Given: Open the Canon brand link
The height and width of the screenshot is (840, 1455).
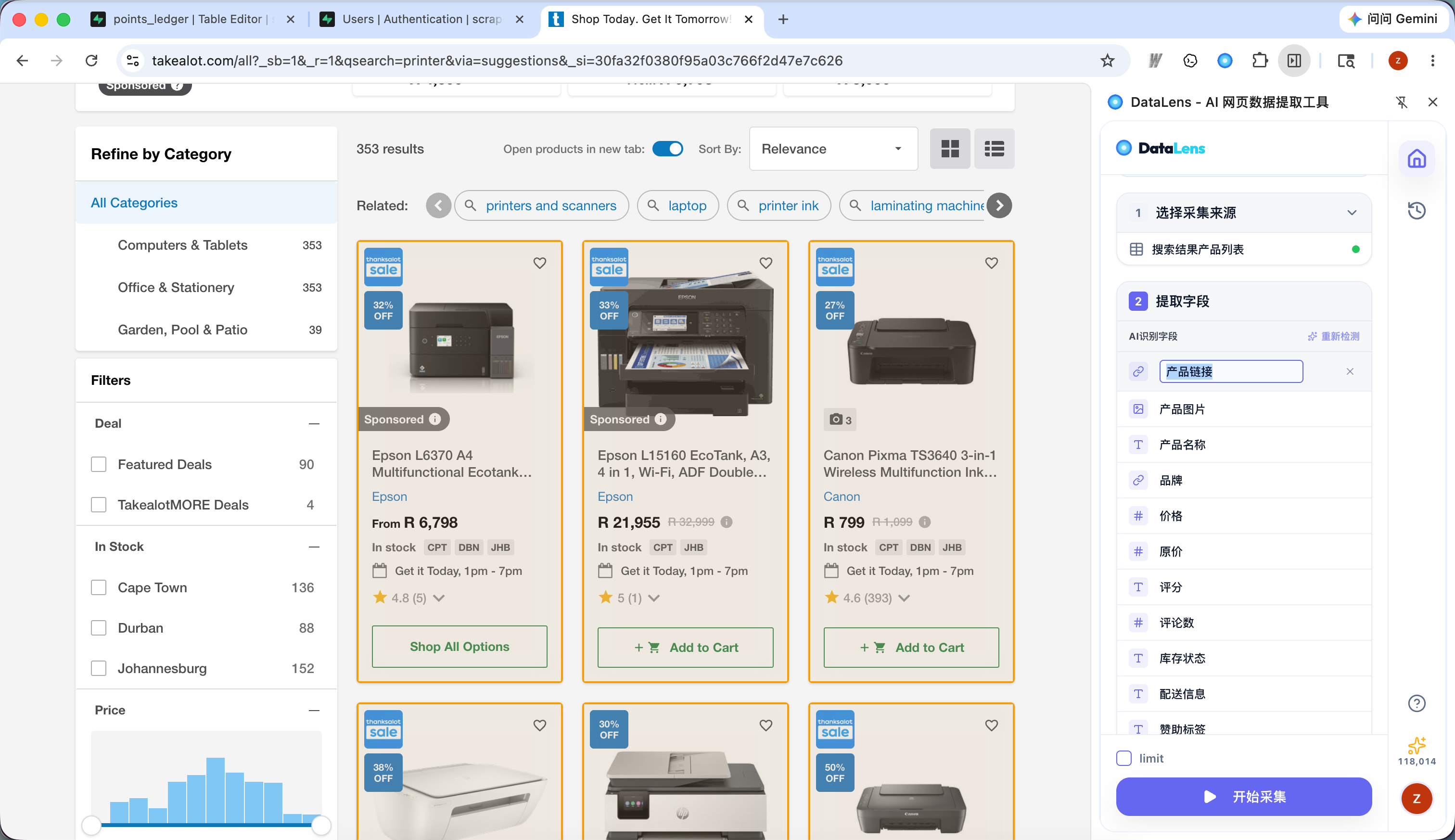Looking at the screenshot, I should [x=841, y=496].
